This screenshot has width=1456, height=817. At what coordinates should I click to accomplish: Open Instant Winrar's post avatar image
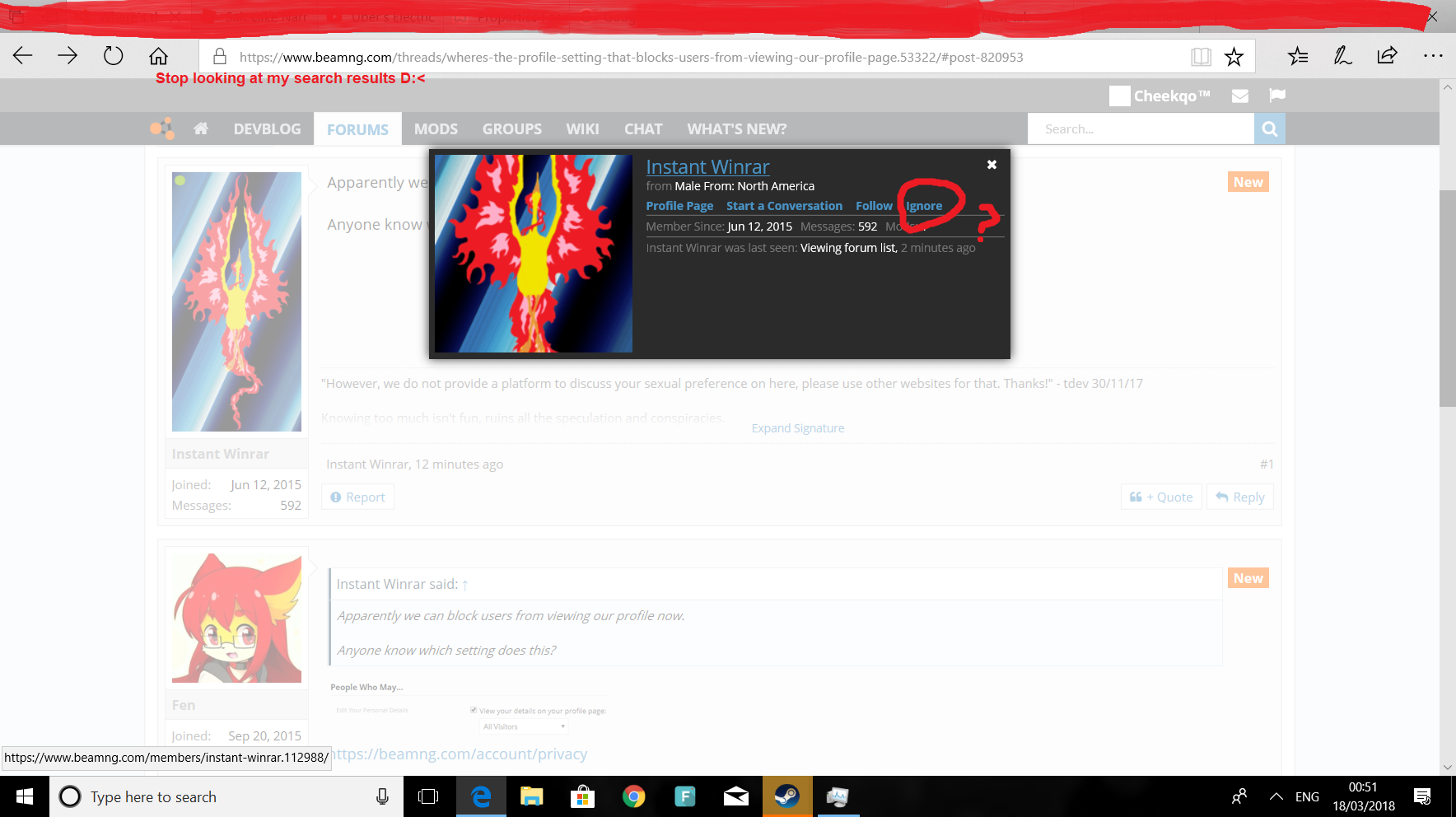(236, 301)
